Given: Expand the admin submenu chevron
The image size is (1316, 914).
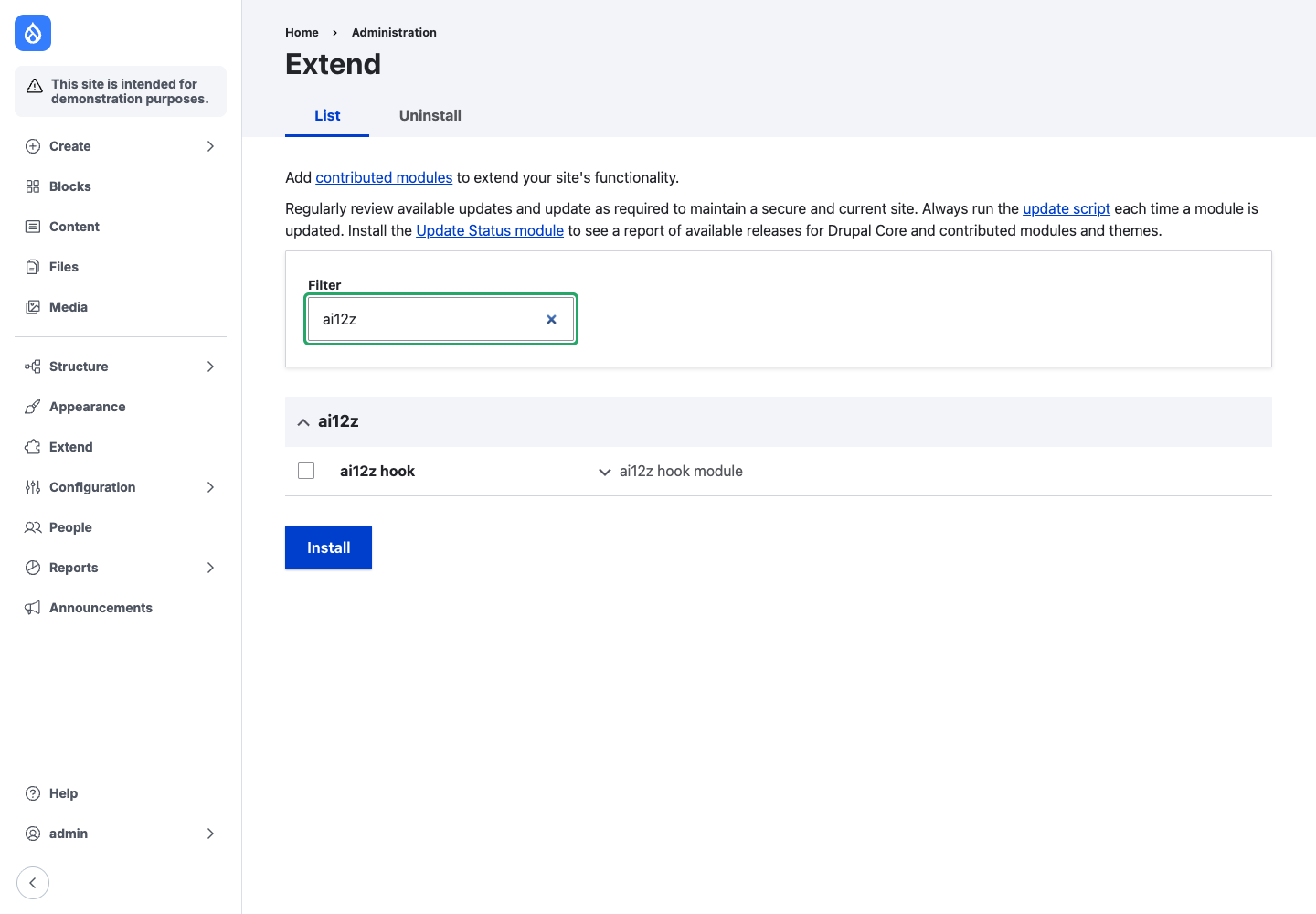Looking at the screenshot, I should tap(210, 834).
